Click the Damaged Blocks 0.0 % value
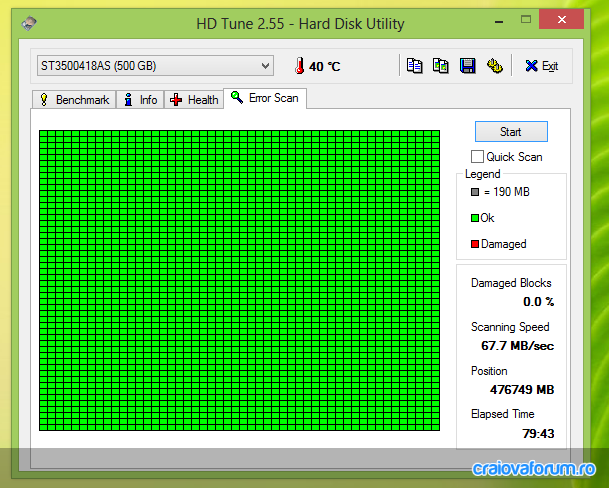 tap(538, 302)
